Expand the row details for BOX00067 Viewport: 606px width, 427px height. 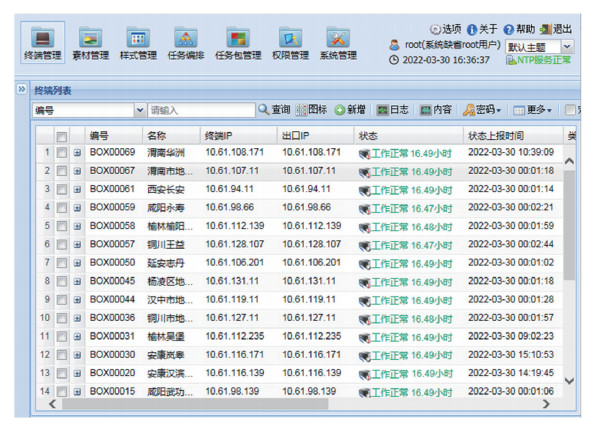coord(77,171)
